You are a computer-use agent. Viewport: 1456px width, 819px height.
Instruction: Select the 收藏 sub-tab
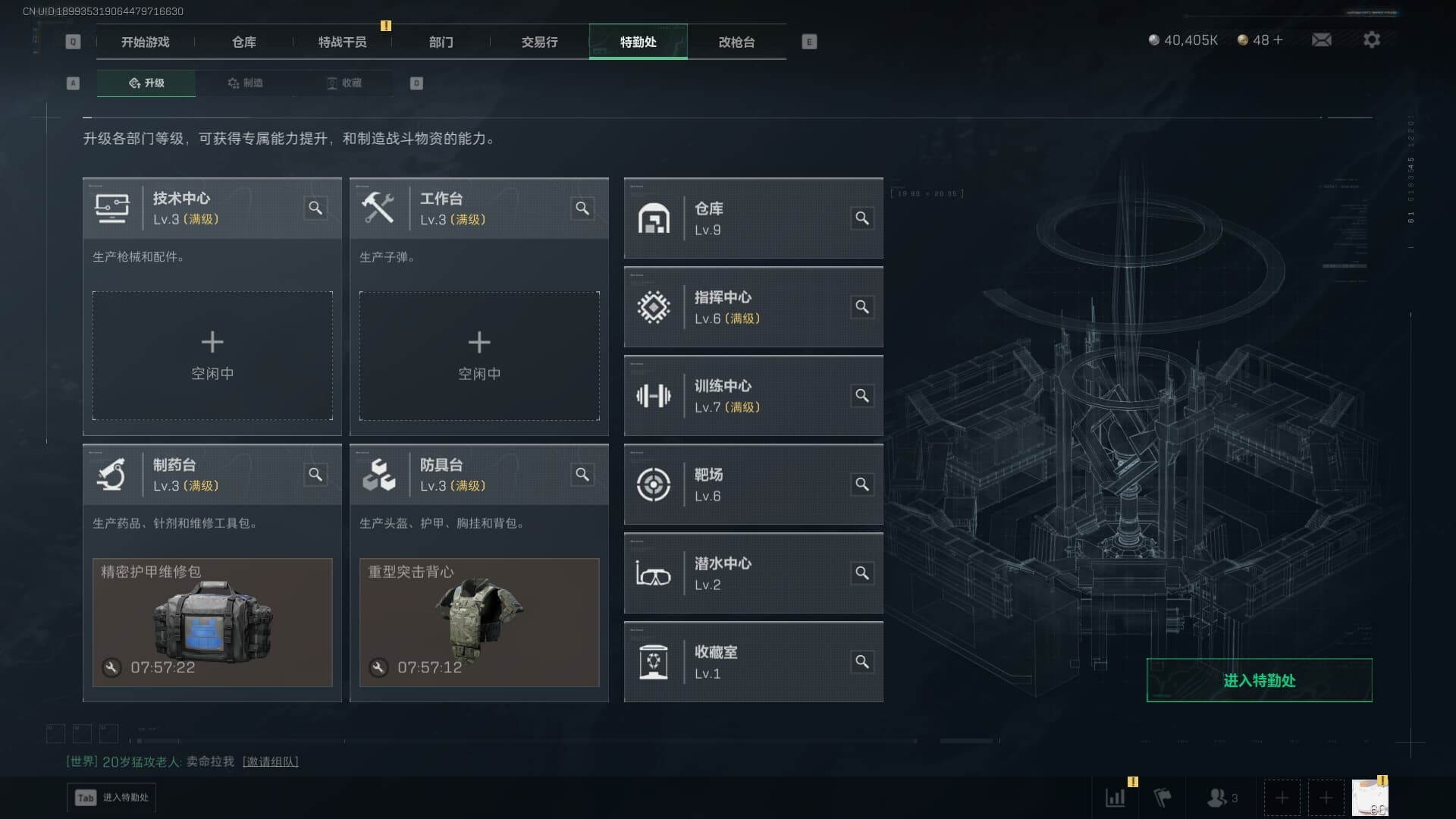(x=344, y=83)
